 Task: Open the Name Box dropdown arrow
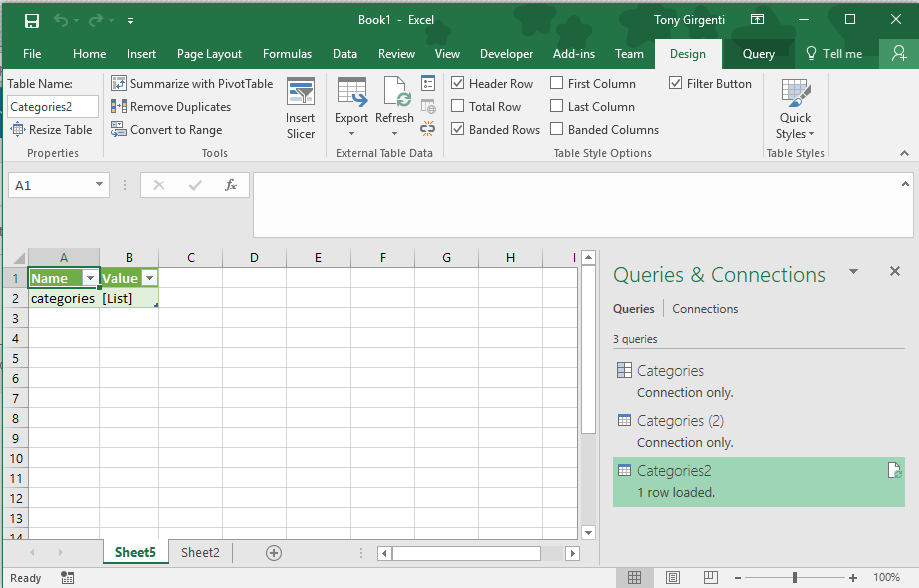(99, 185)
